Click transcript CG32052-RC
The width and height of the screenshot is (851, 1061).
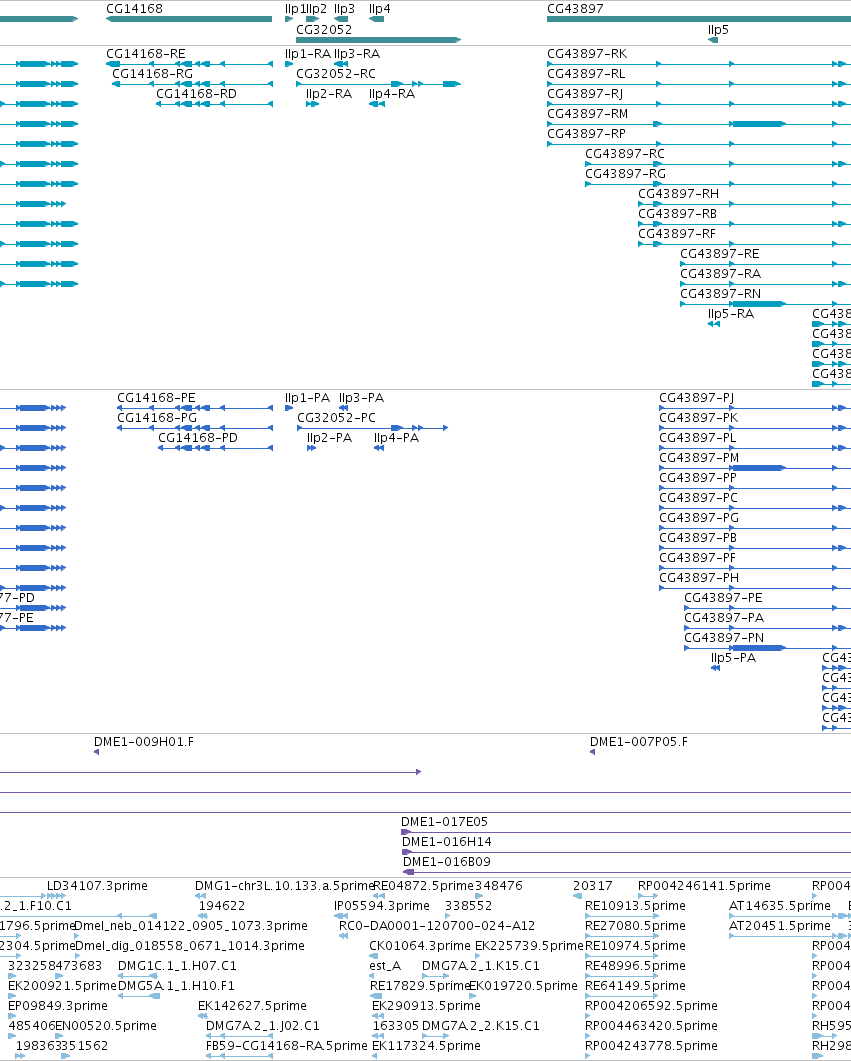coord(336,74)
